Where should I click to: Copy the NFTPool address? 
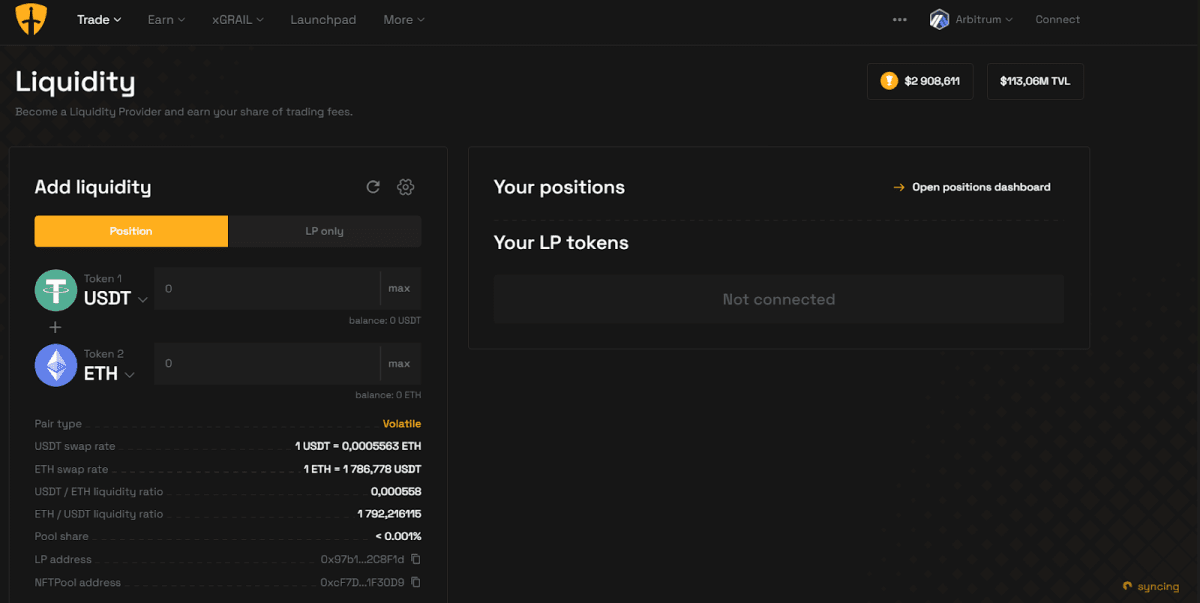point(418,582)
